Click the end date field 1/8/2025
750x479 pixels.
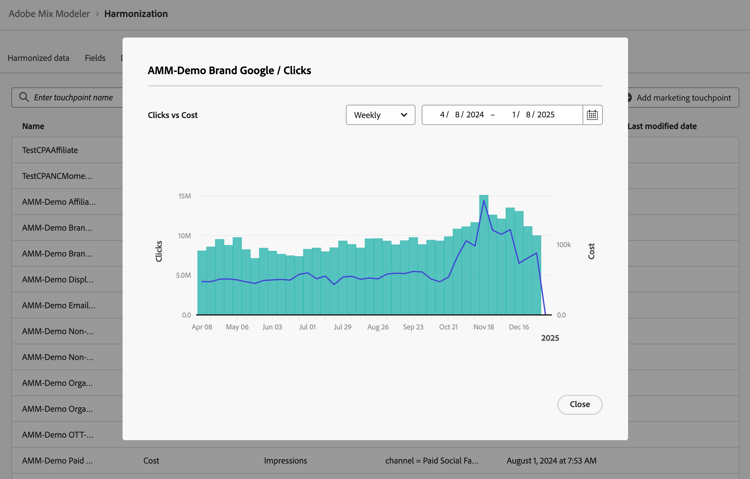pyautogui.click(x=533, y=115)
